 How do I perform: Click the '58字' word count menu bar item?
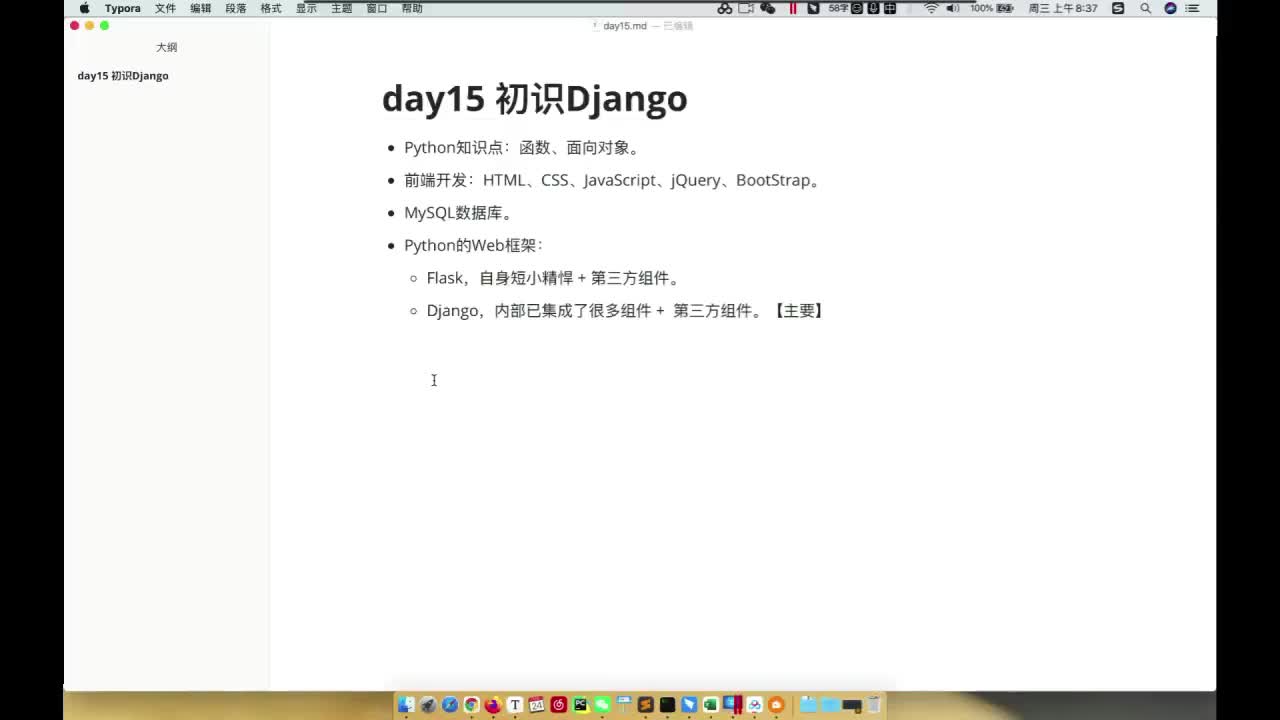click(x=839, y=8)
